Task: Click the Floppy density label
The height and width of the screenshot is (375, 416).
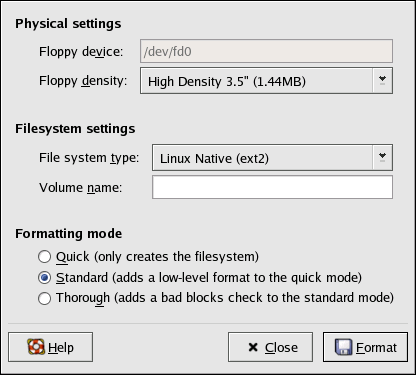Action: [83, 81]
